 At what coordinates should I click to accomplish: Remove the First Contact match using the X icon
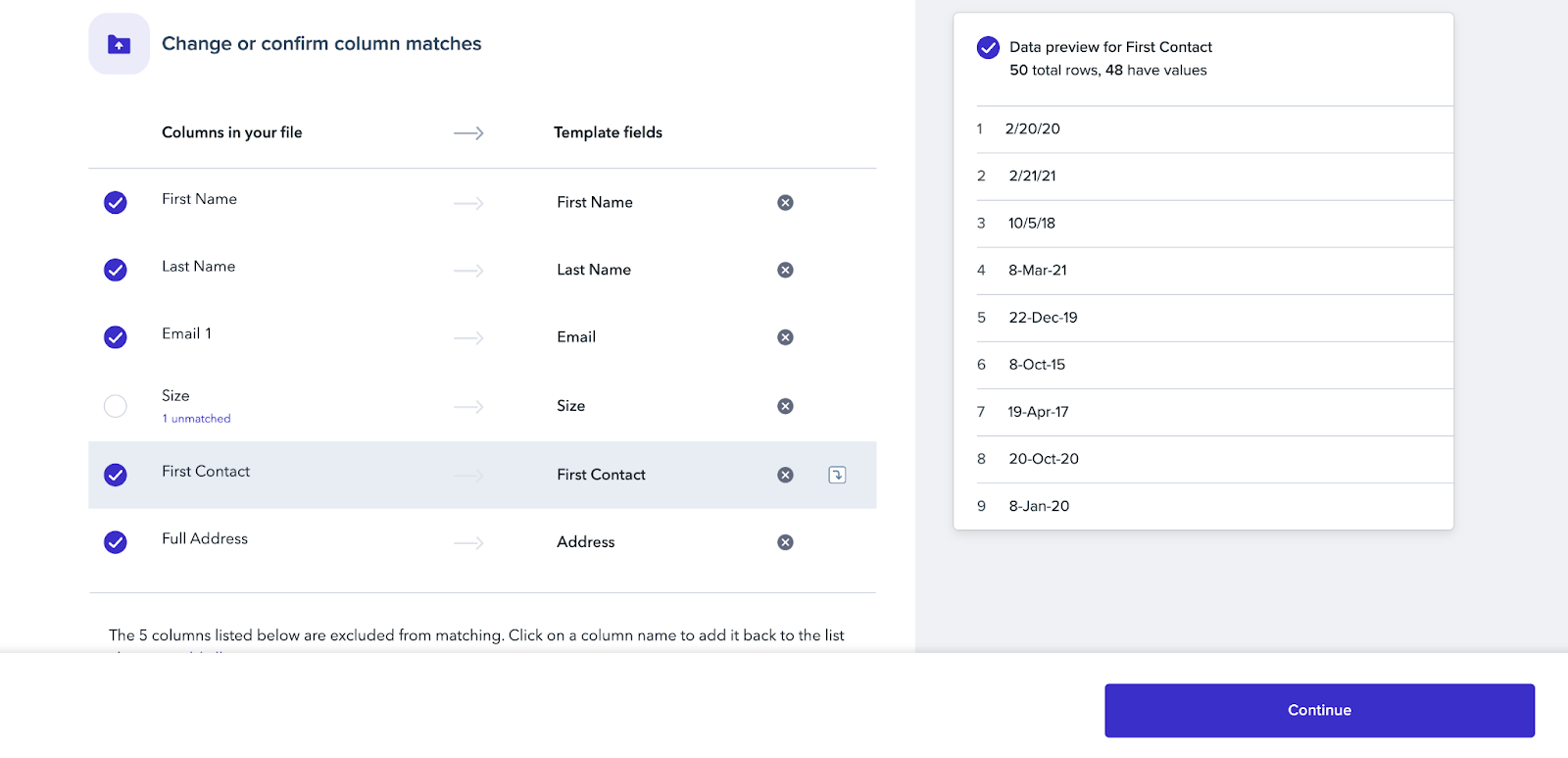coord(786,475)
